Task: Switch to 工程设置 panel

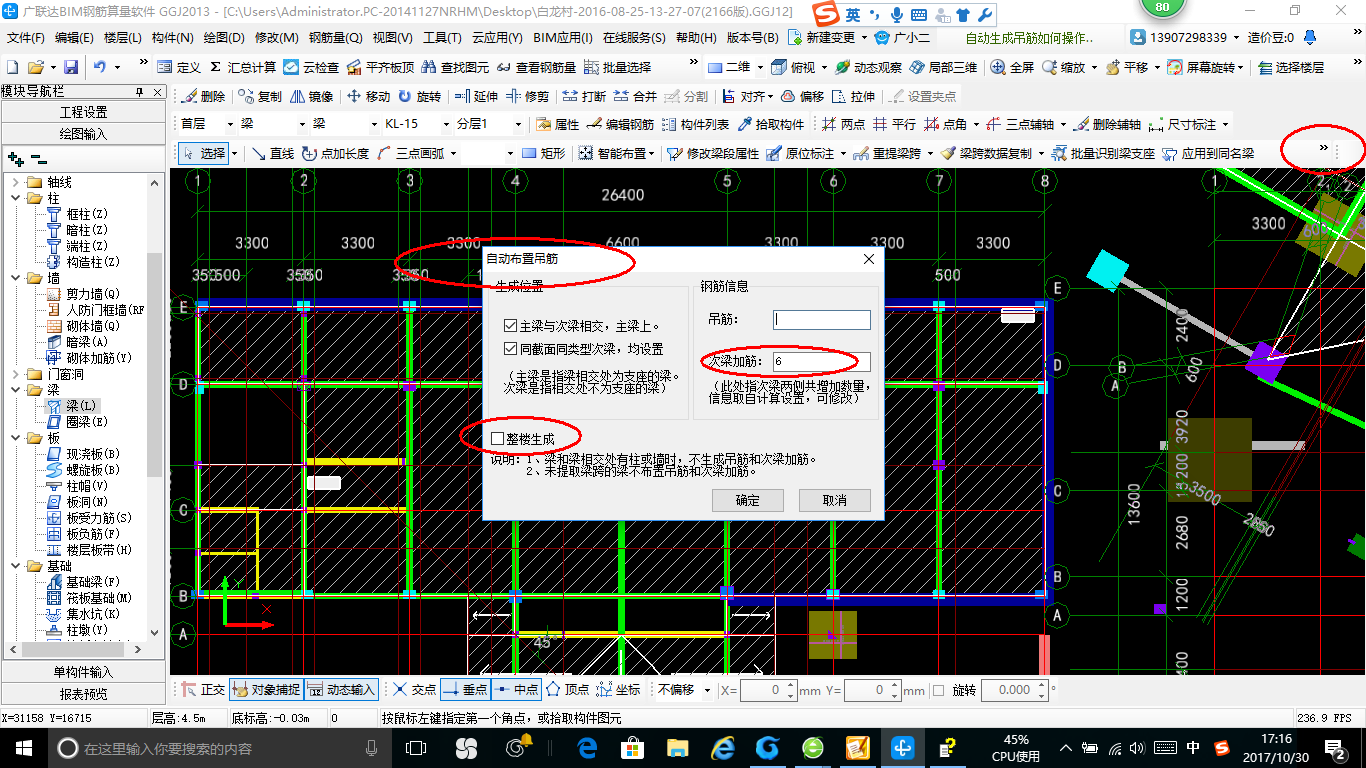Action: (x=83, y=112)
